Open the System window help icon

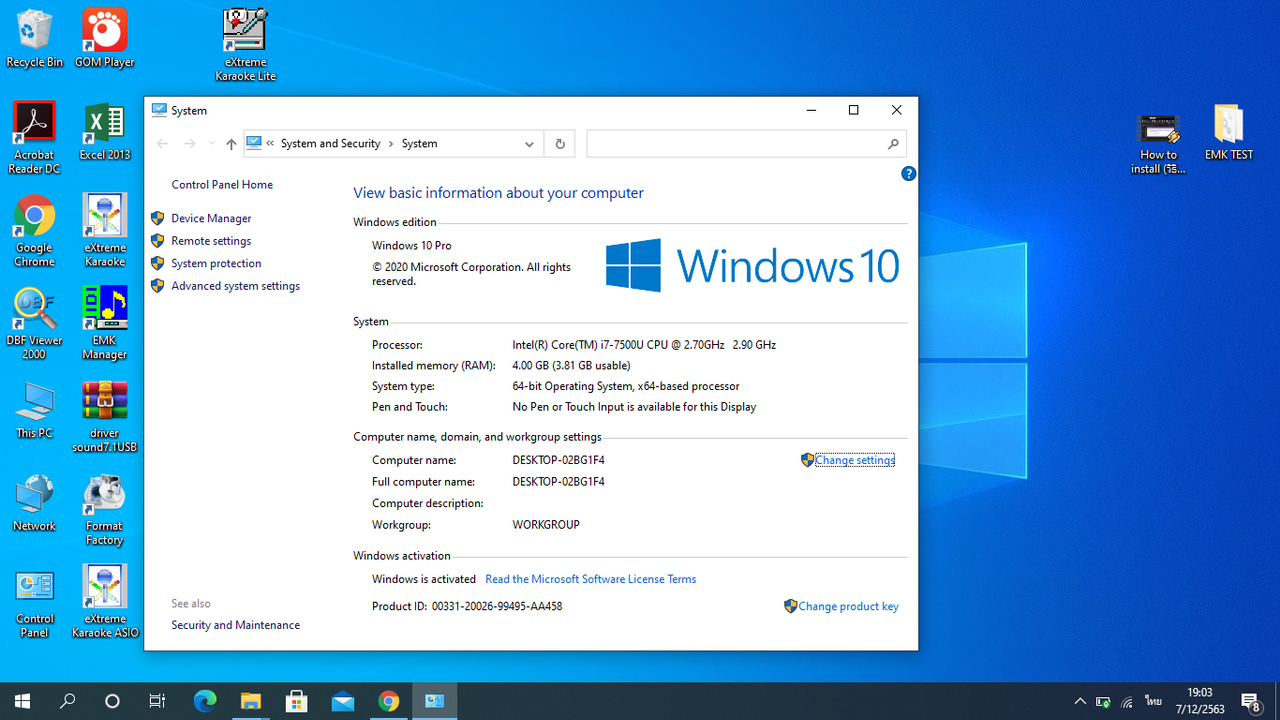pos(908,173)
